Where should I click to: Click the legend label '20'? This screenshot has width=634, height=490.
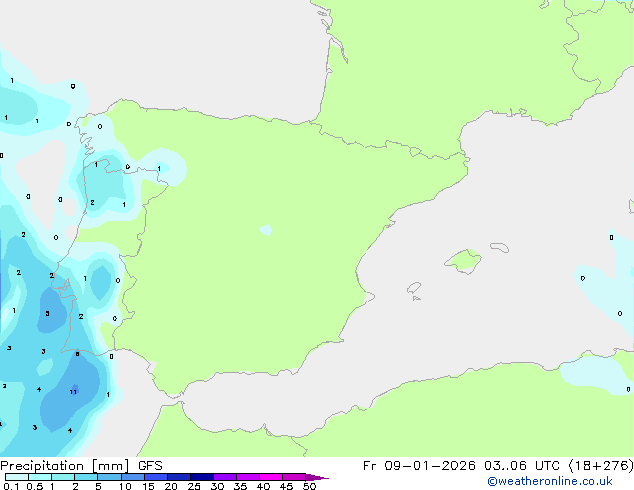click(x=171, y=486)
